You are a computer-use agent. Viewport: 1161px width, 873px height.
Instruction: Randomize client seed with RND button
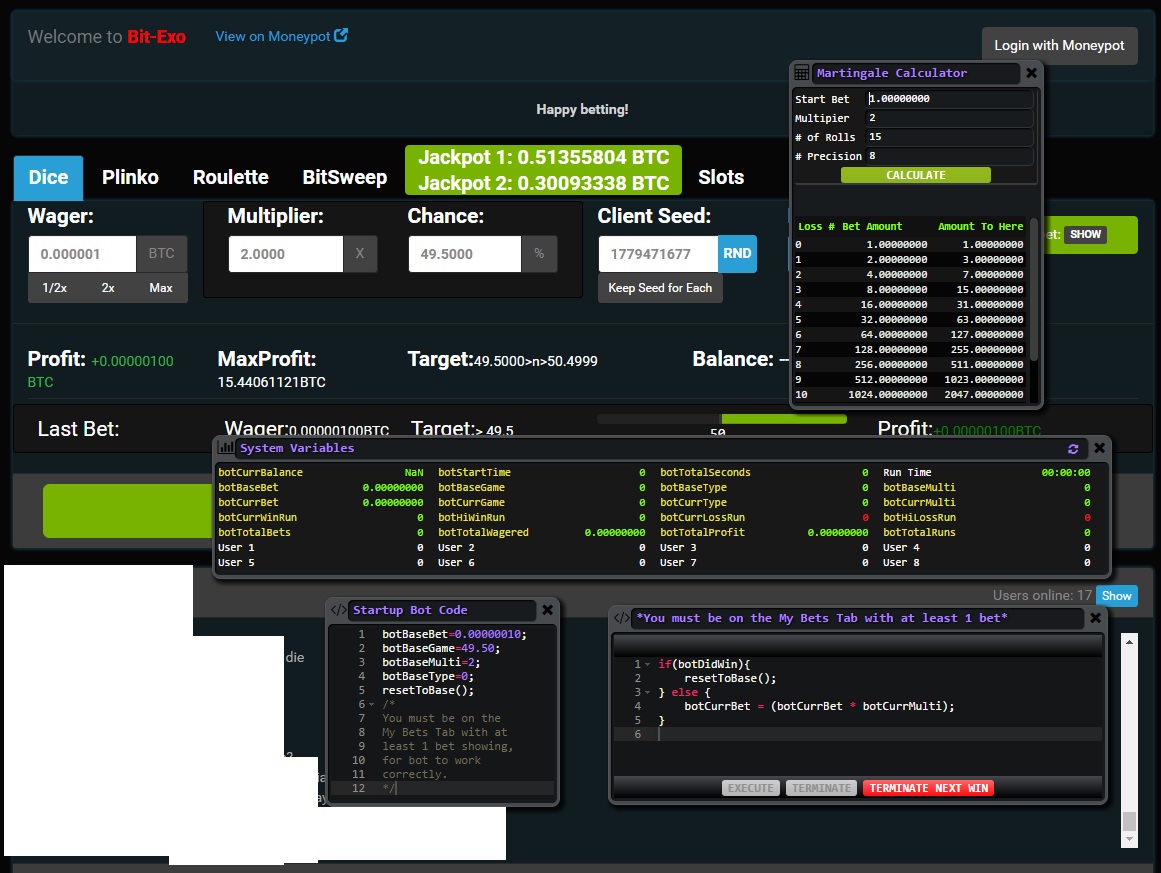(x=737, y=254)
